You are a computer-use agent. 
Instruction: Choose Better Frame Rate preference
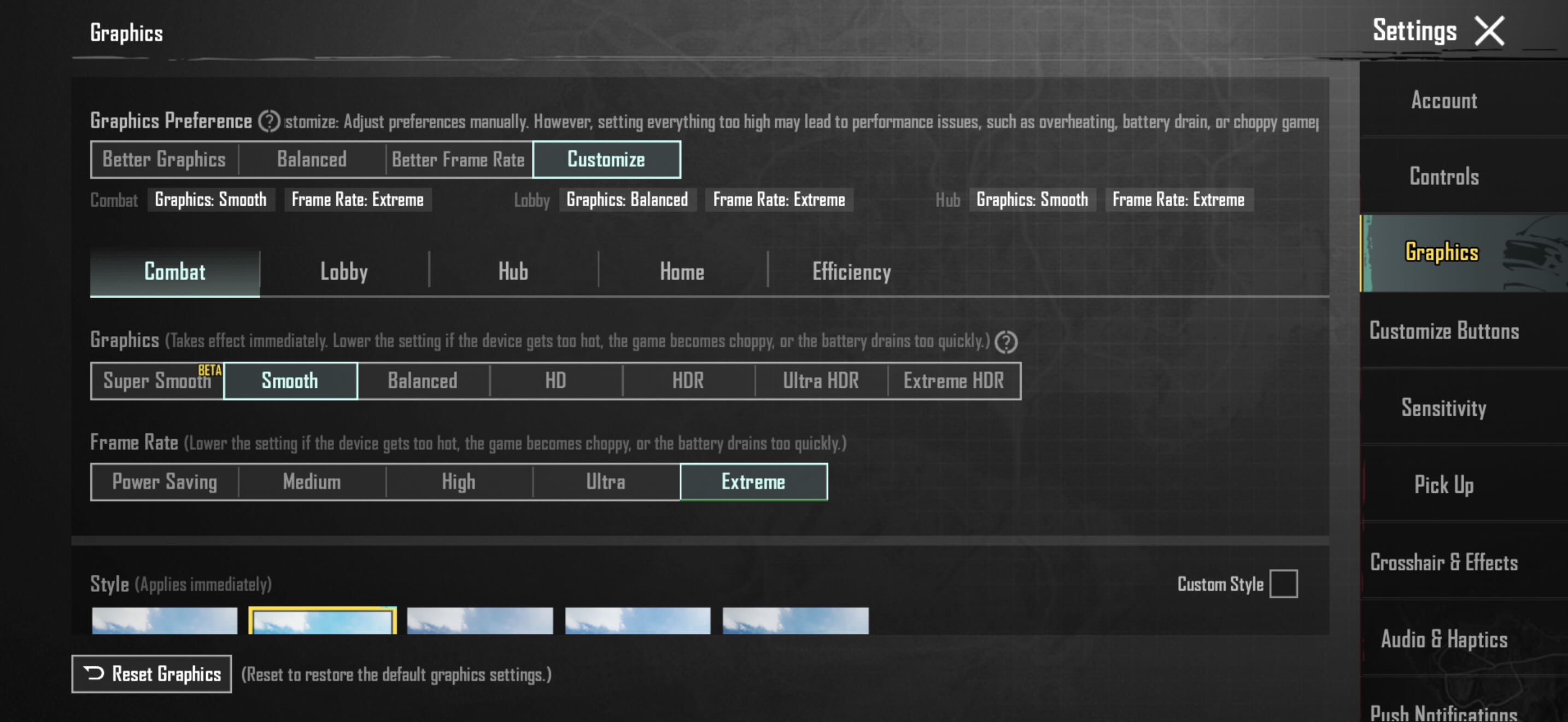458,160
